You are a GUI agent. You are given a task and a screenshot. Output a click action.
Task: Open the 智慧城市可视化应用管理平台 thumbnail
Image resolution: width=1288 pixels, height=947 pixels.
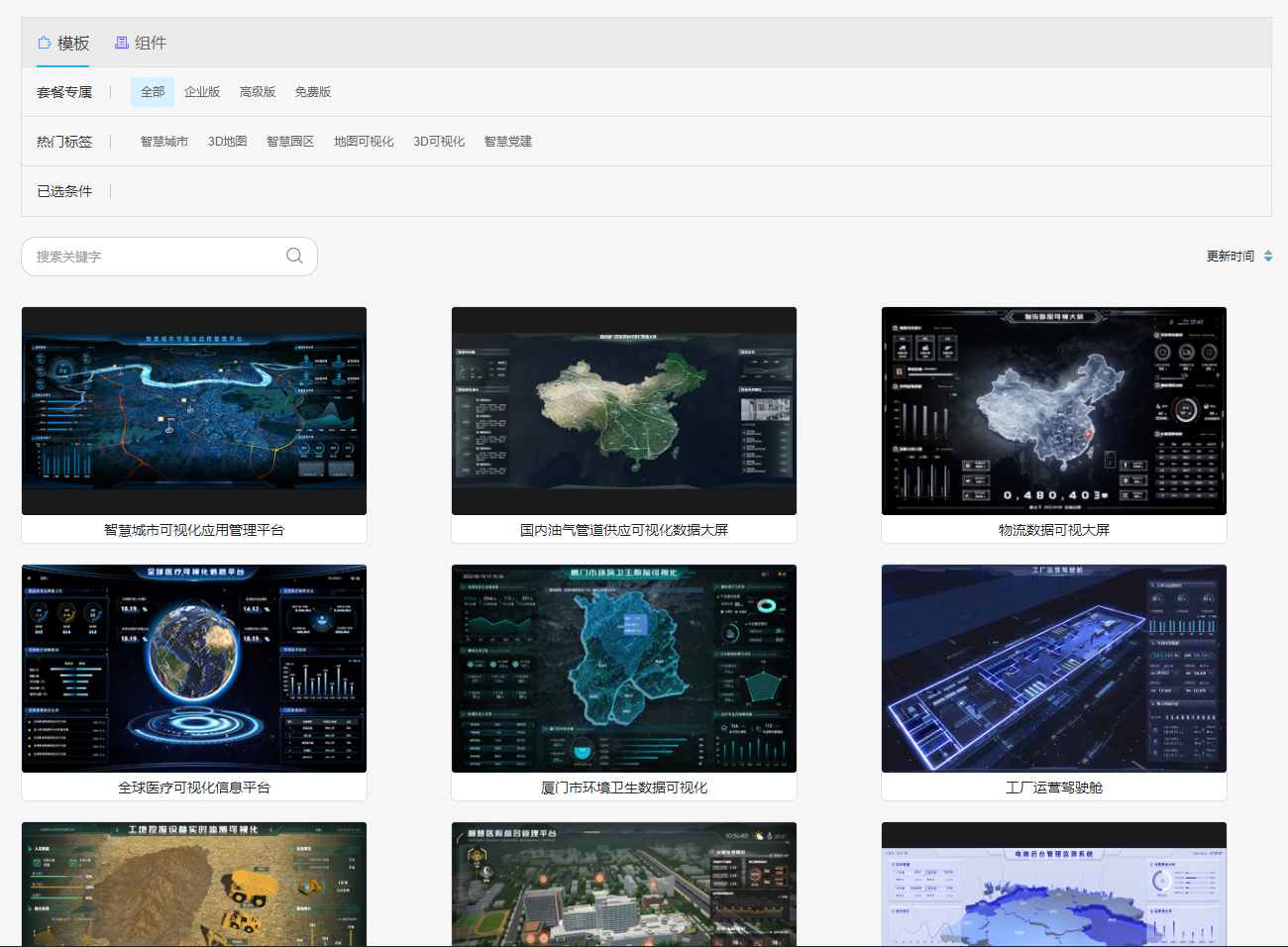coord(194,411)
